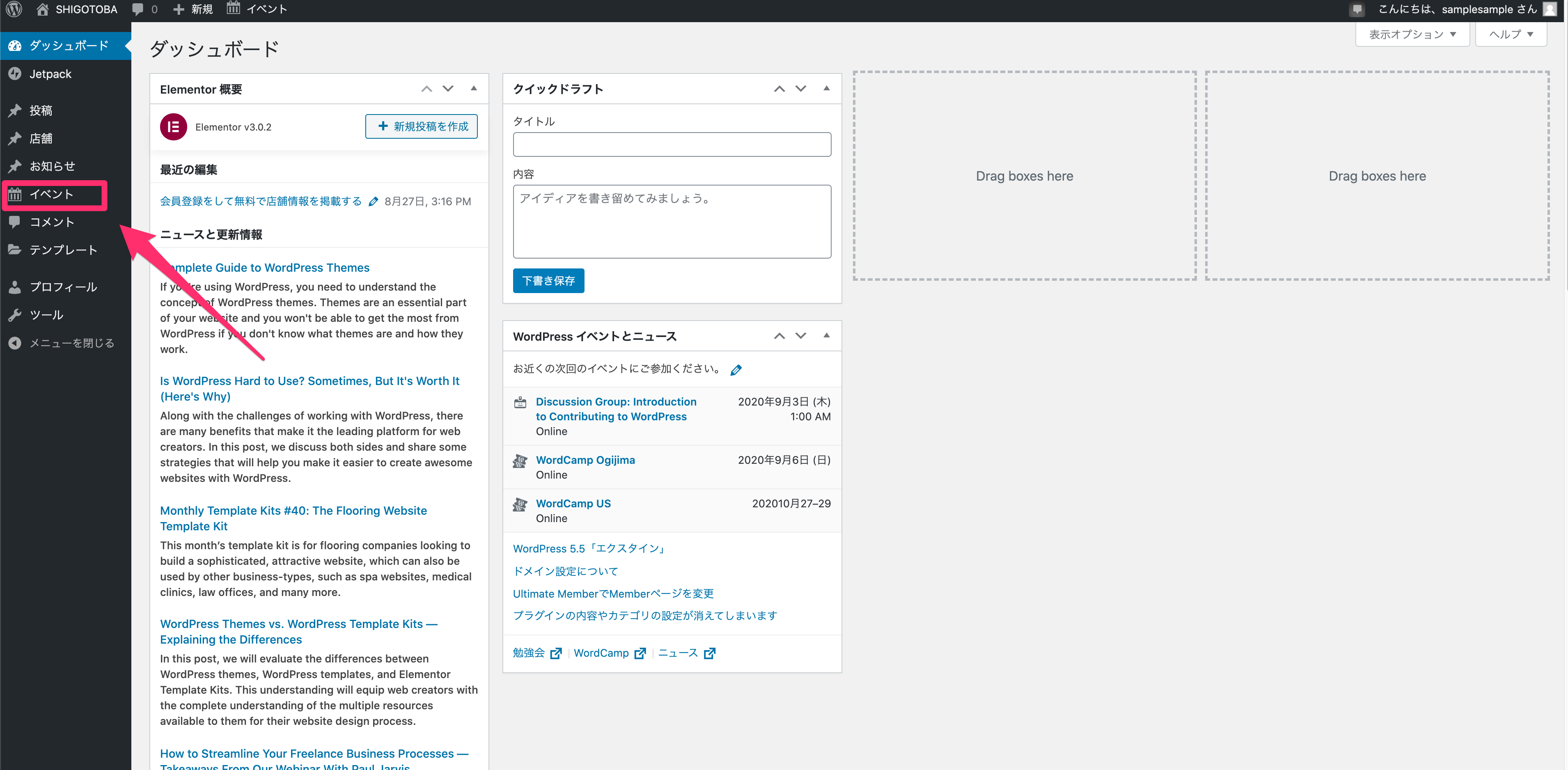Click the WordCamp Ogijima event icon

tap(520, 461)
